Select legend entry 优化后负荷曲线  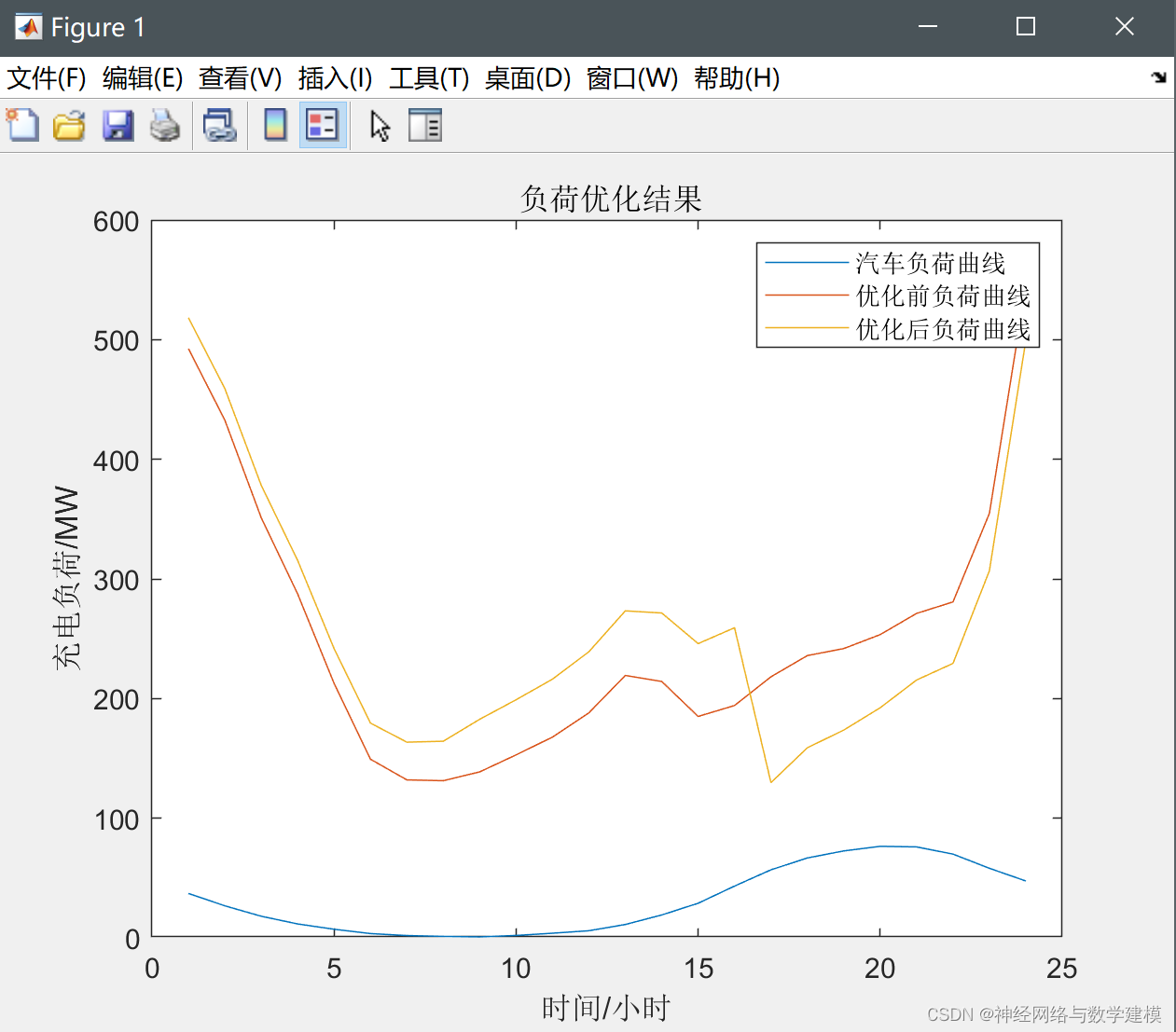click(x=943, y=329)
